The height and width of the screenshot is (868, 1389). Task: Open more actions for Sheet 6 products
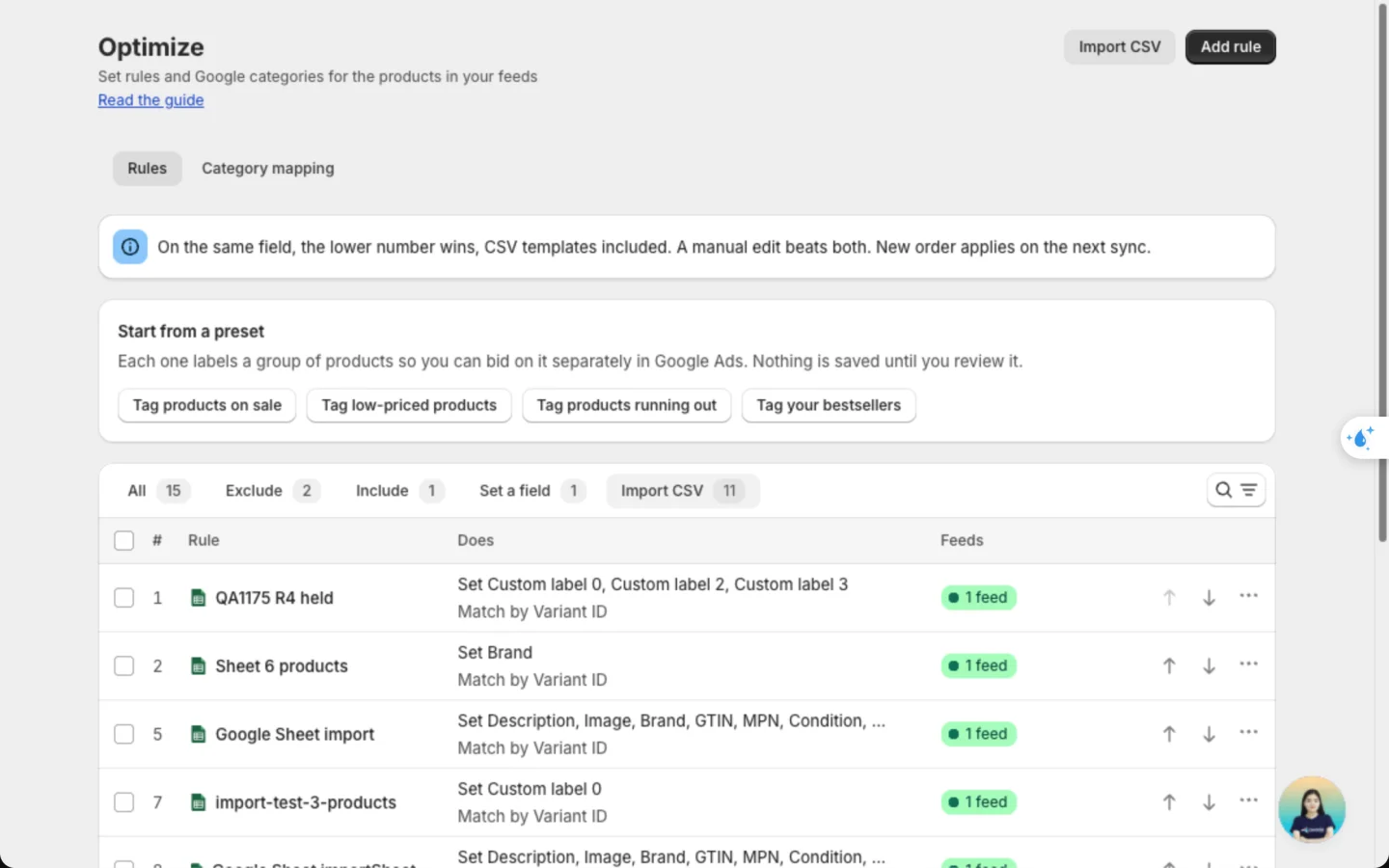pyautogui.click(x=1248, y=665)
